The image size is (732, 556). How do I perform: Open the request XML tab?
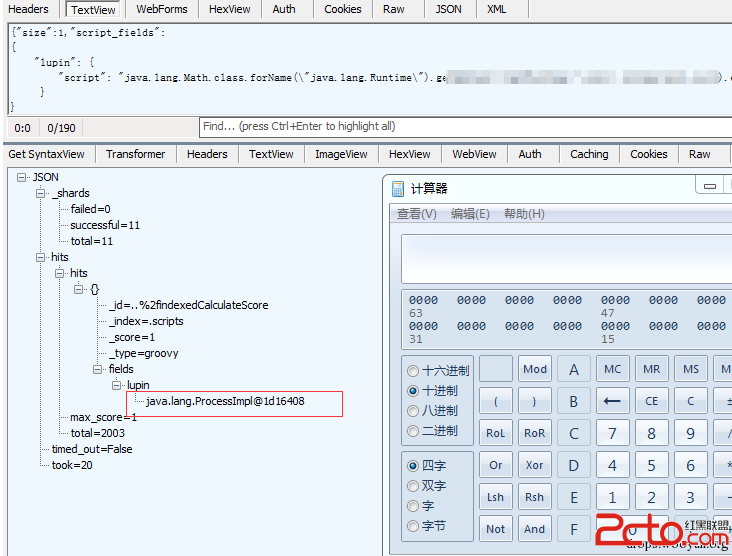click(x=496, y=9)
